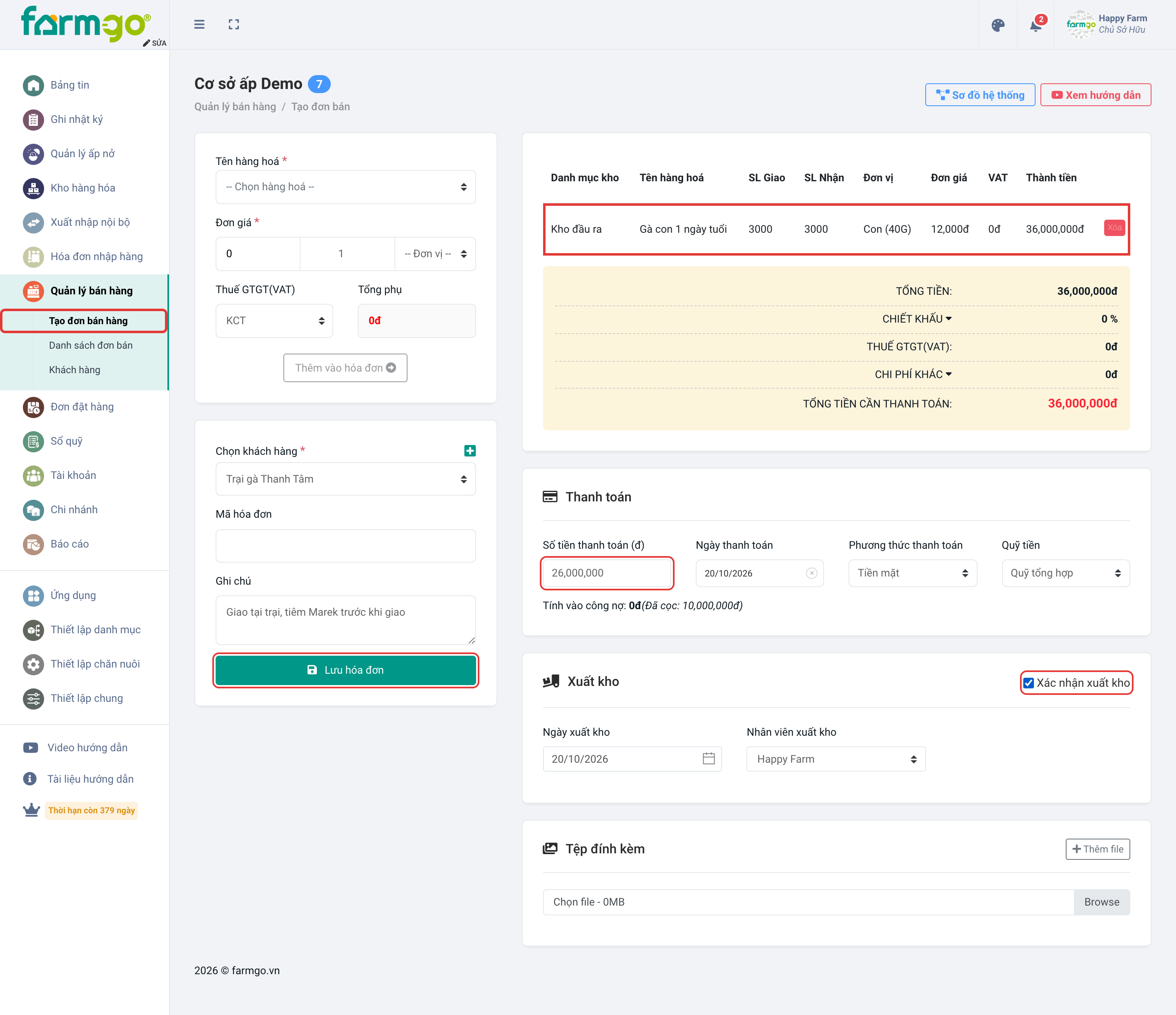
Task: Expand the CHIẾT KHẤU caret
Action: pos(949,319)
